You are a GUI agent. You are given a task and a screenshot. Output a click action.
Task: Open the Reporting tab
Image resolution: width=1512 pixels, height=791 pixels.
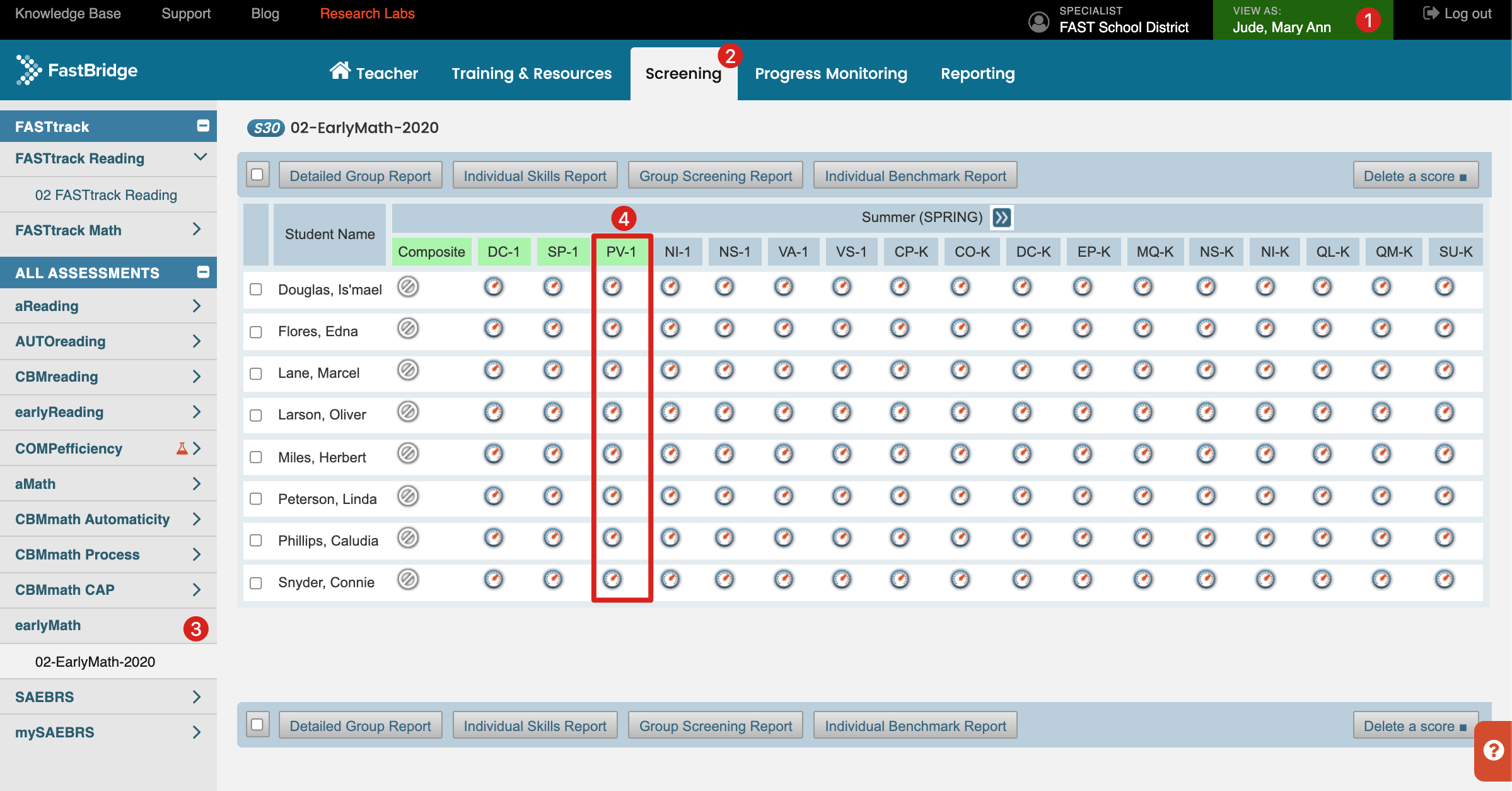(978, 73)
